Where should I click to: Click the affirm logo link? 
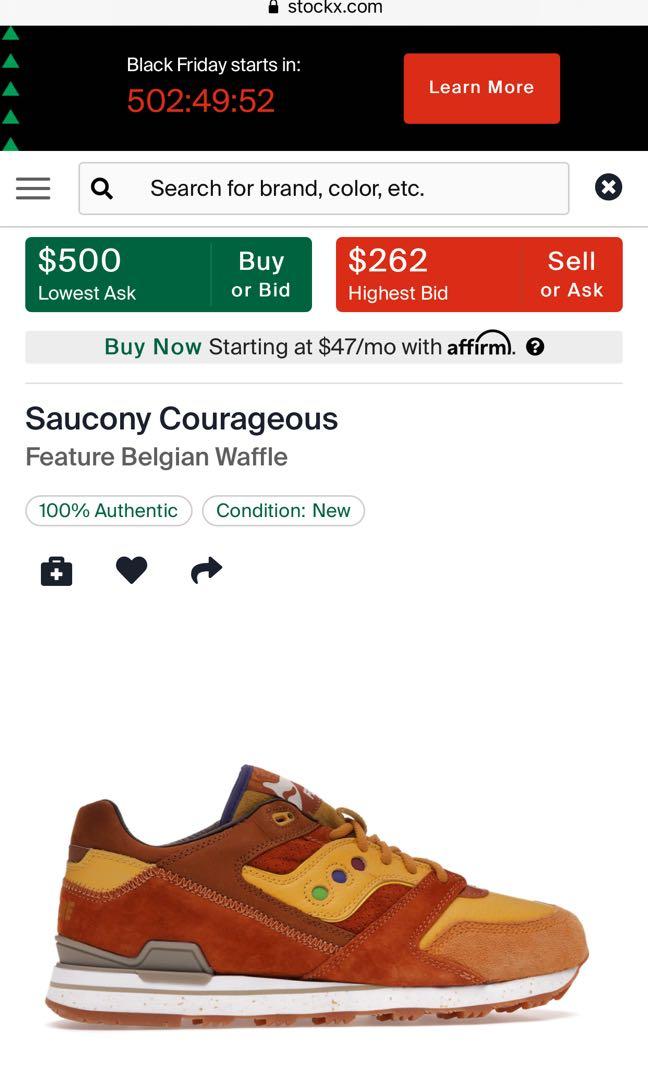(477, 346)
